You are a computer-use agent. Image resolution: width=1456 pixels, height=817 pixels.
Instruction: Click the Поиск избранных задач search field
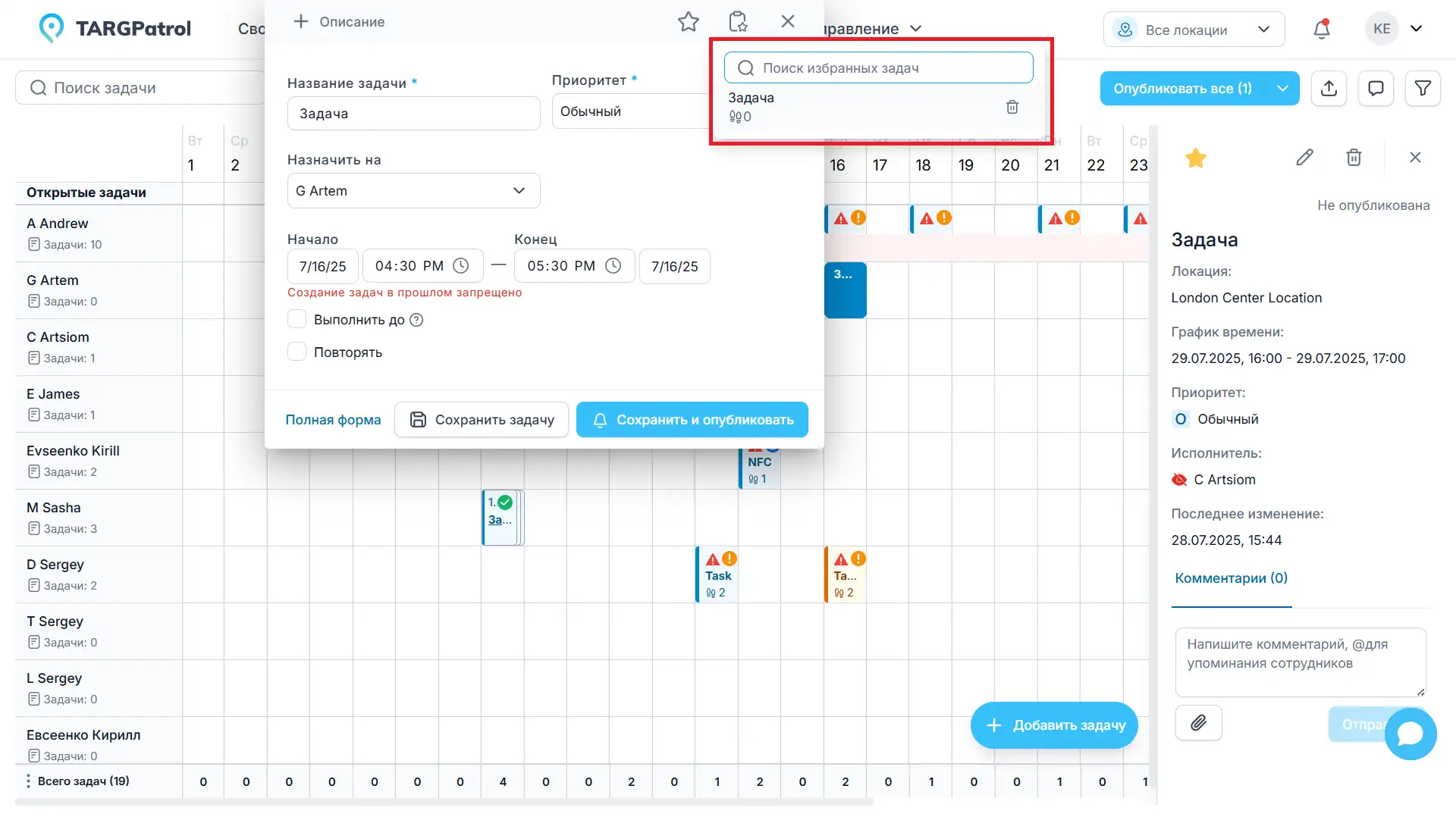[878, 67]
